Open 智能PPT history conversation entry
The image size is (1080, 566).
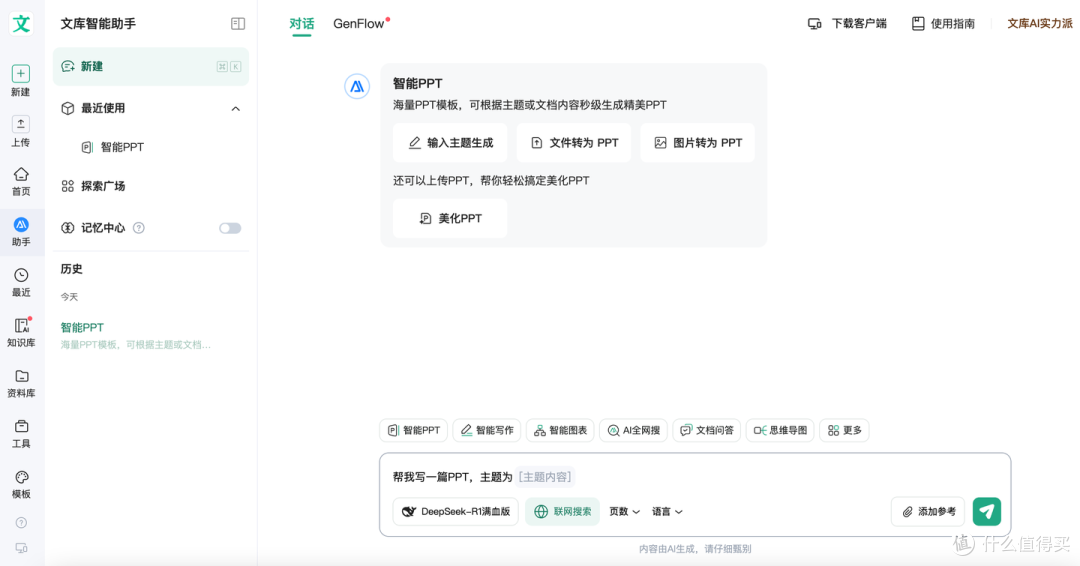(136, 335)
